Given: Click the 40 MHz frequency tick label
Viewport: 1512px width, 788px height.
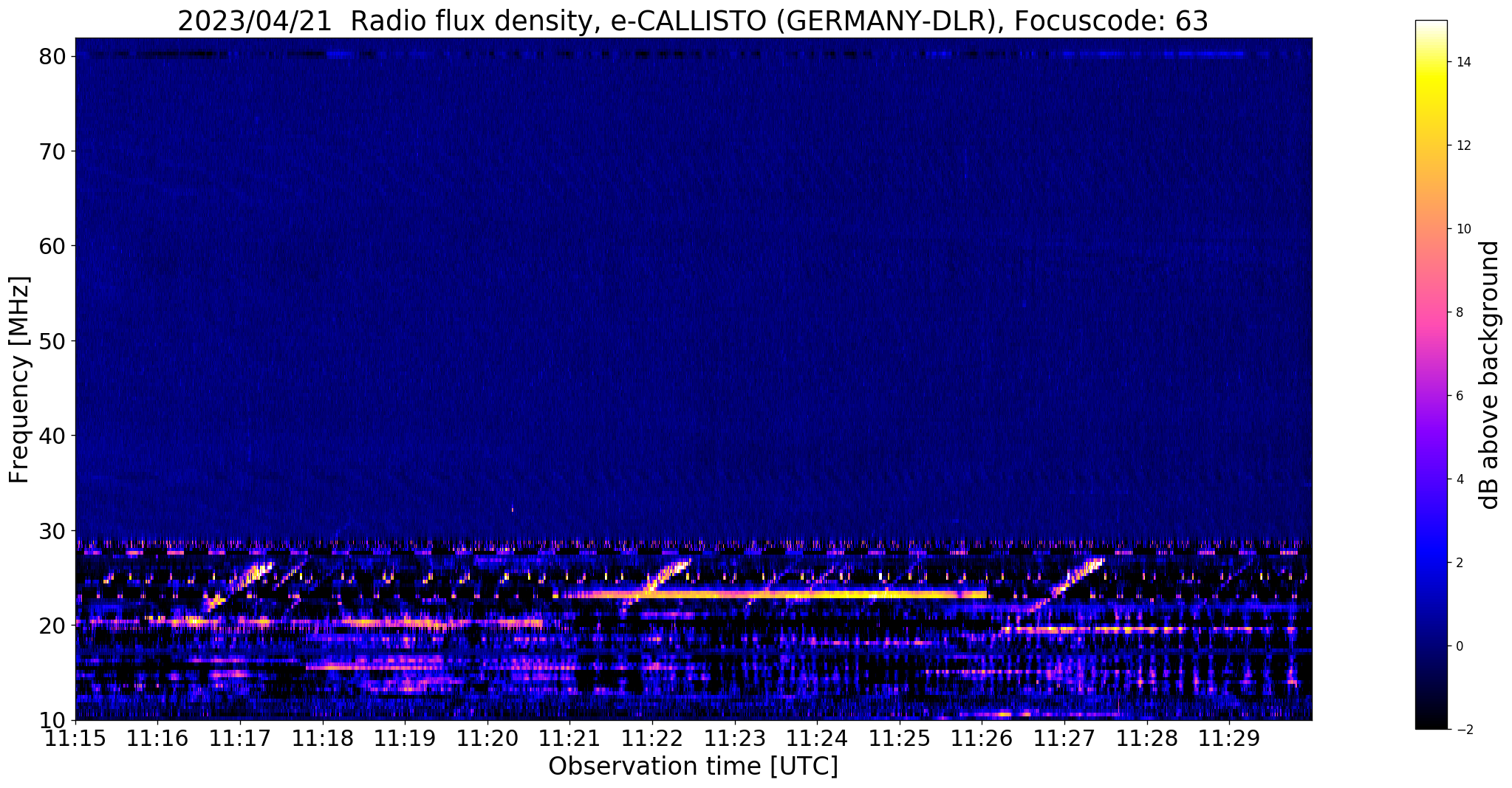Looking at the screenshot, I should click(53, 436).
